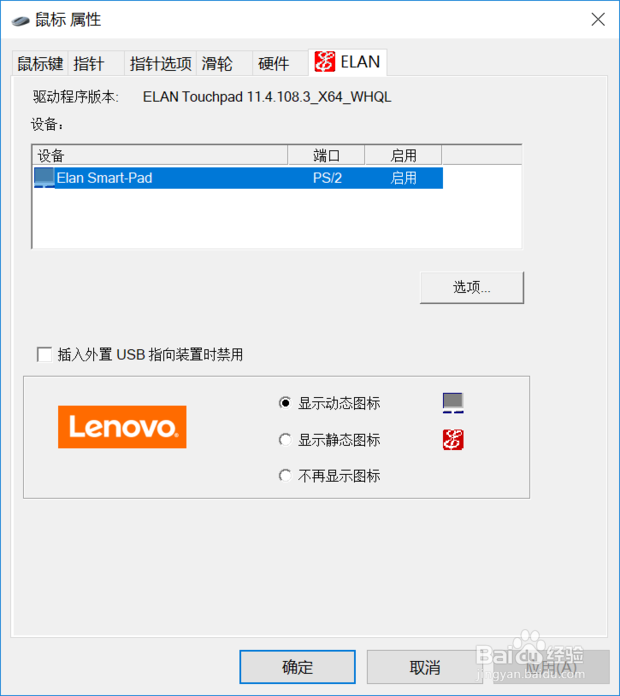Confirm with the 确定 button
Screen dimensions: 620x696
pyautogui.click(x=297, y=667)
